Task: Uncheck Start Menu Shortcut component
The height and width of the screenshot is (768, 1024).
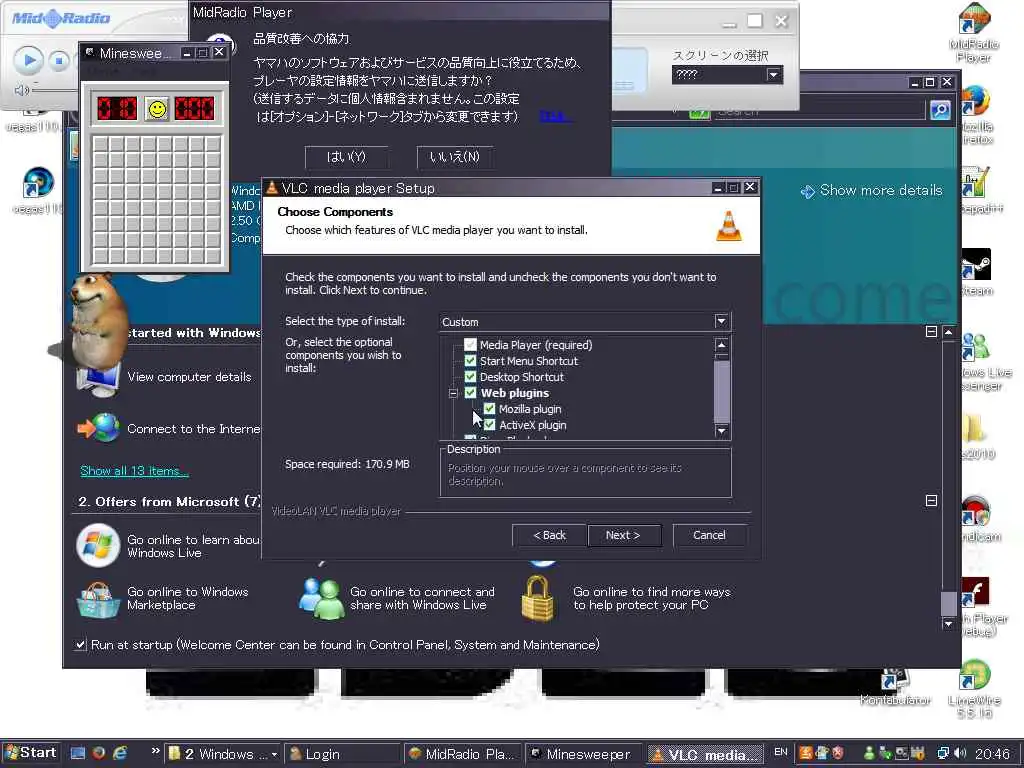Action: (470, 360)
